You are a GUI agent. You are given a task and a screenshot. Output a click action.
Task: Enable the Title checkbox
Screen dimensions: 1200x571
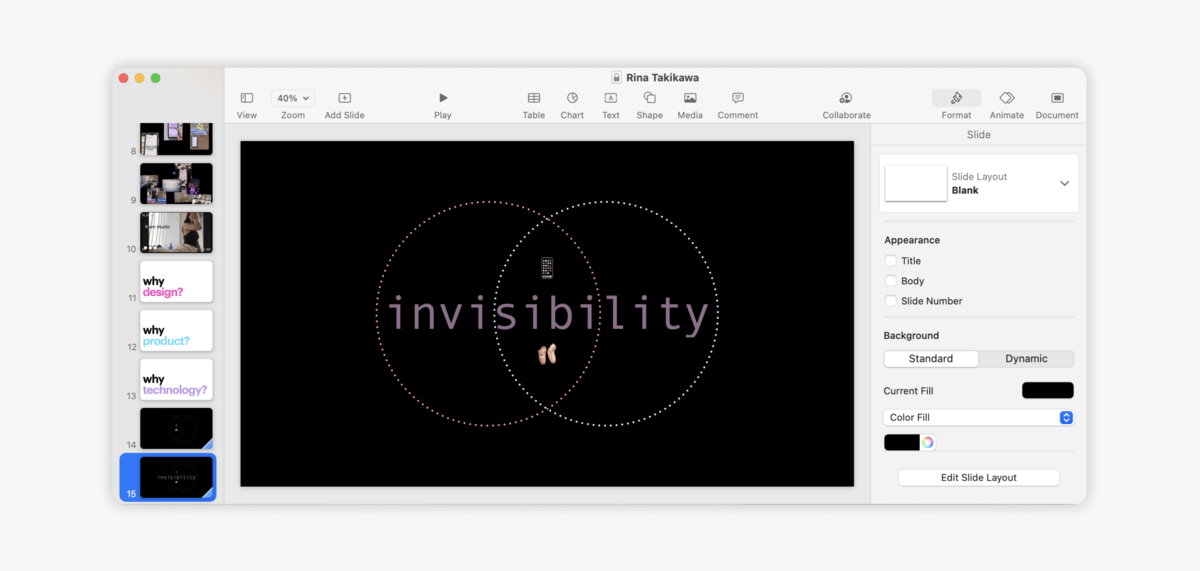coord(891,261)
